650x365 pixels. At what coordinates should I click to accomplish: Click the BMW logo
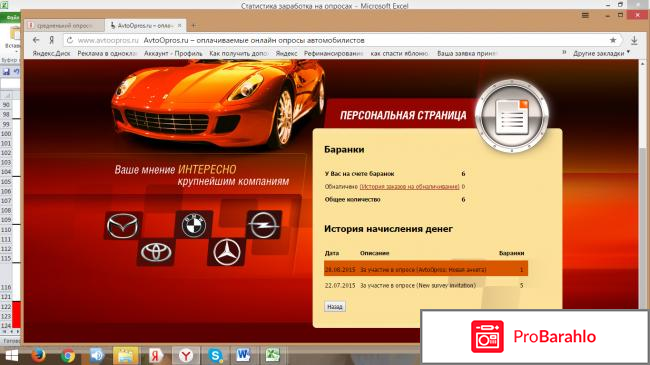[x=194, y=224]
